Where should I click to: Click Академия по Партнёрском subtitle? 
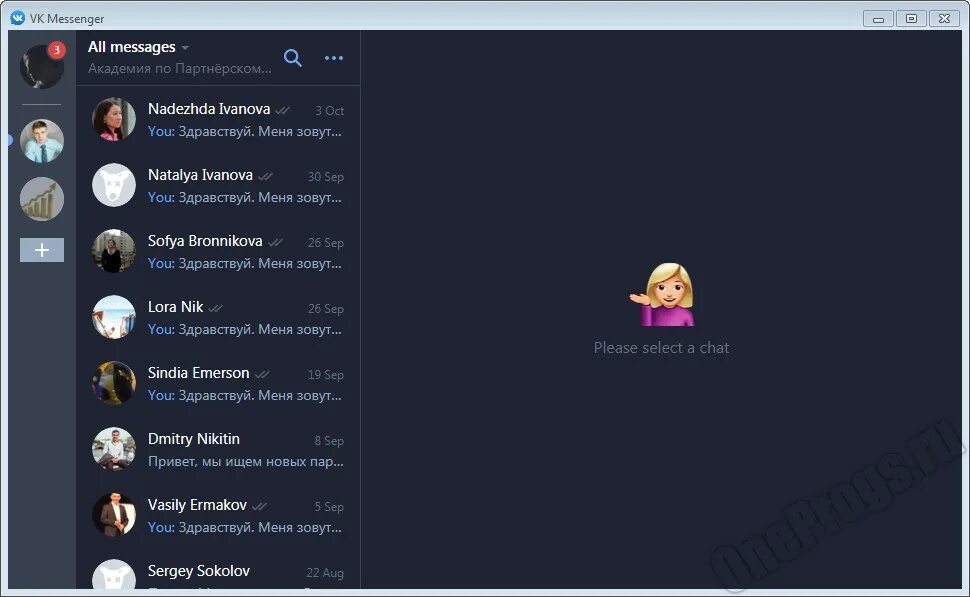pyautogui.click(x=179, y=69)
